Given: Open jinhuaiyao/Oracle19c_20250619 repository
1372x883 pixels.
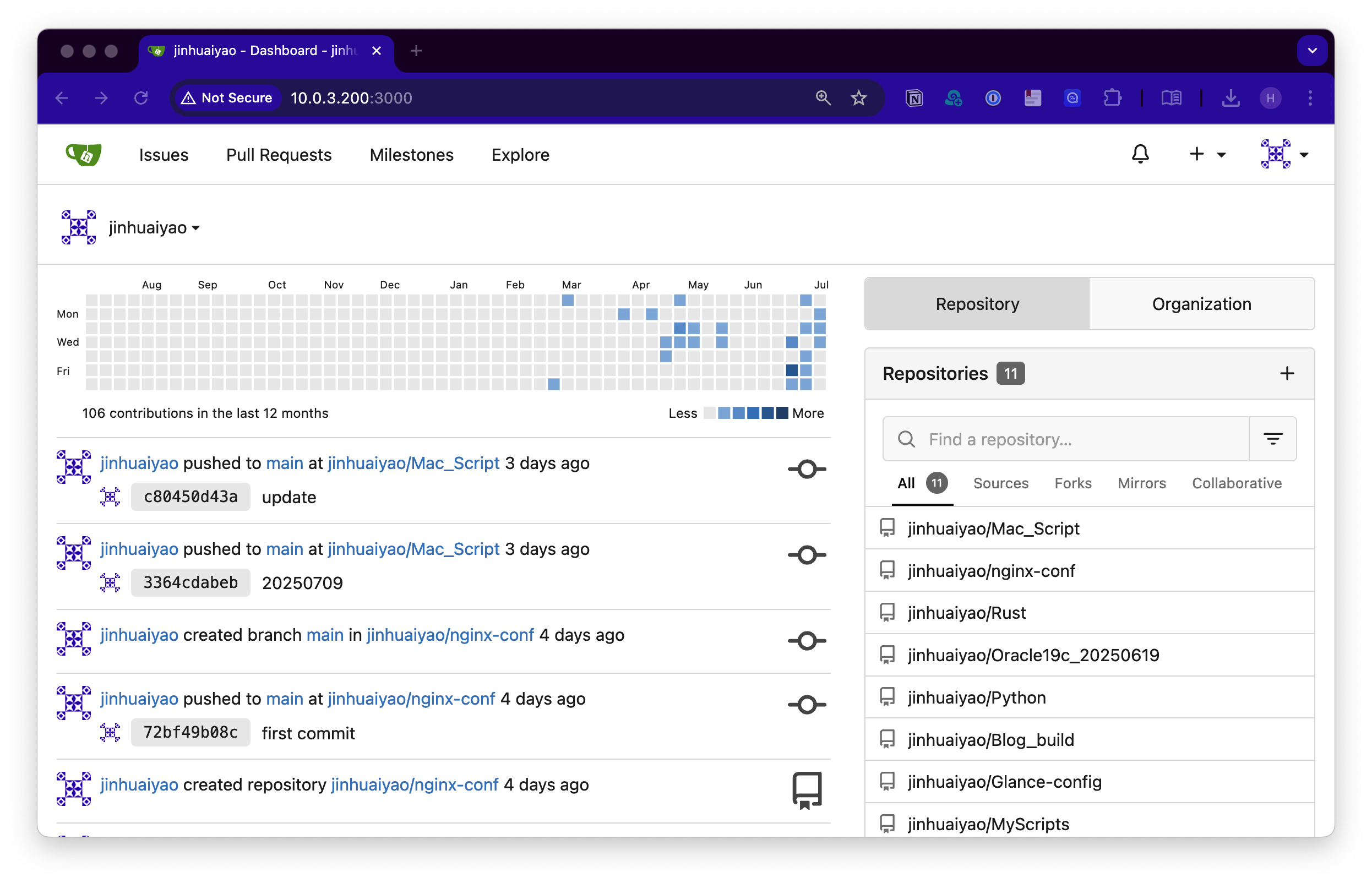Looking at the screenshot, I should click(x=1033, y=655).
